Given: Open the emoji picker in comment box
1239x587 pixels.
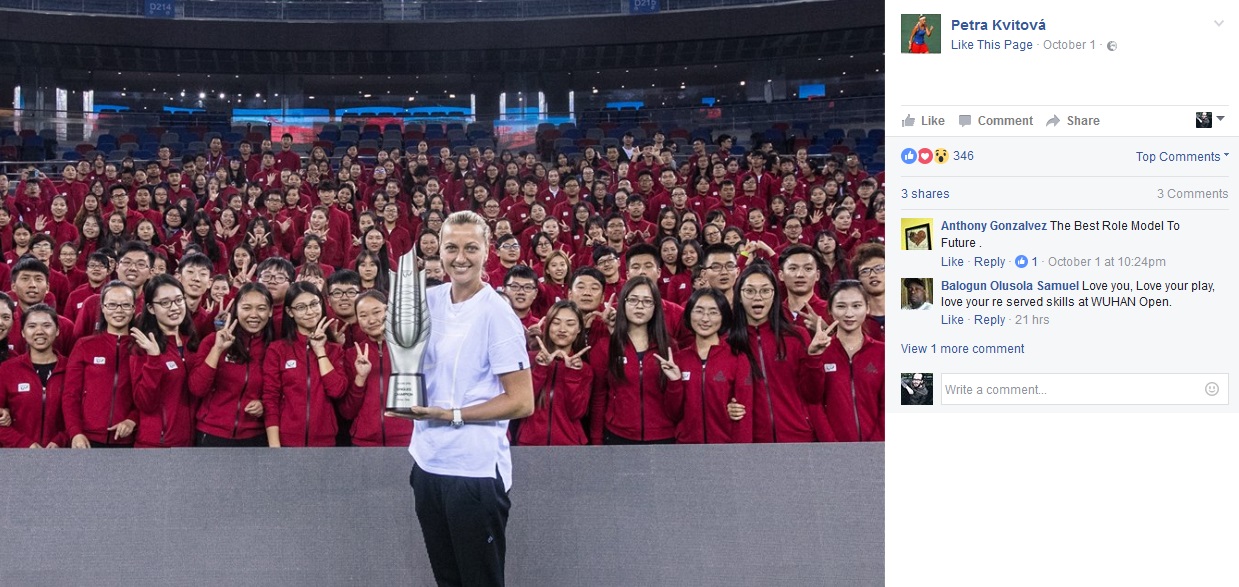Looking at the screenshot, I should pyautogui.click(x=1212, y=389).
